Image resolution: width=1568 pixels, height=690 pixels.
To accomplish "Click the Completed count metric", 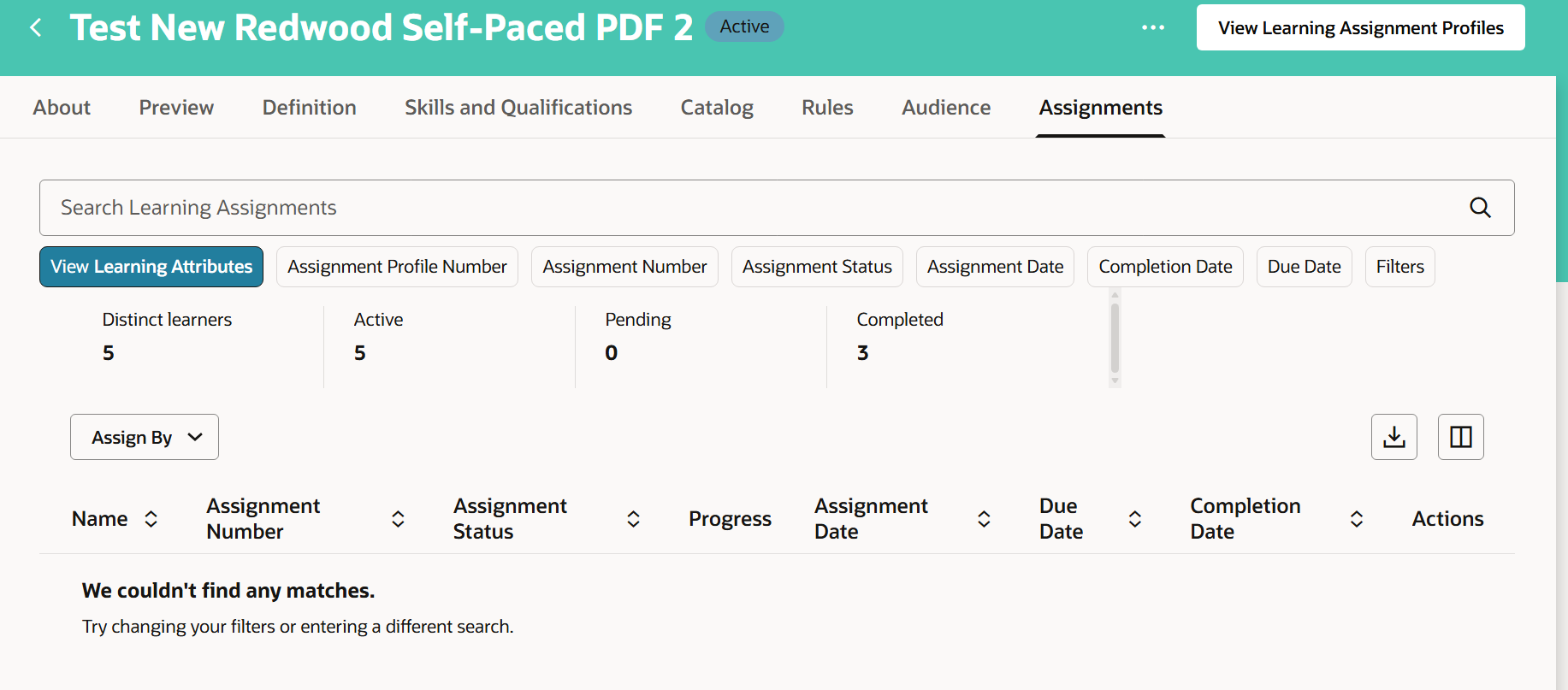I will 900,337.
